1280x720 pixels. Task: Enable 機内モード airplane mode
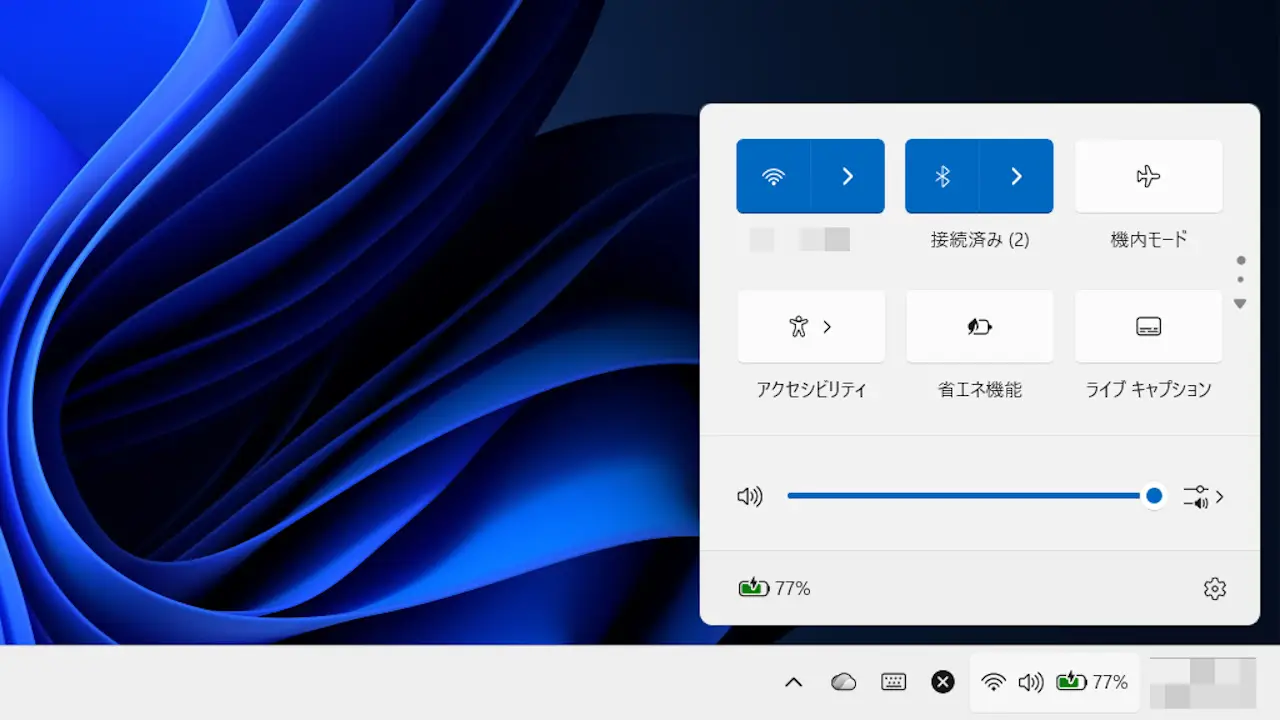click(1148, 176)
